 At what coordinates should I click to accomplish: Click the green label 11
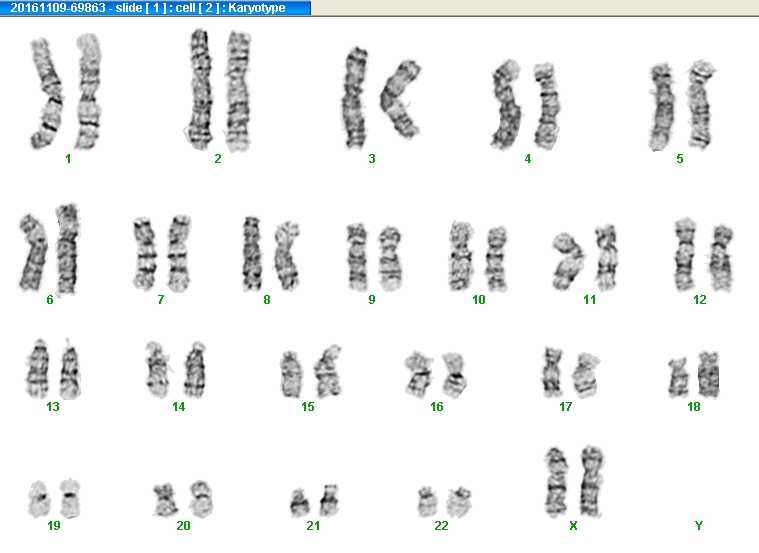(x=590, y=300)
